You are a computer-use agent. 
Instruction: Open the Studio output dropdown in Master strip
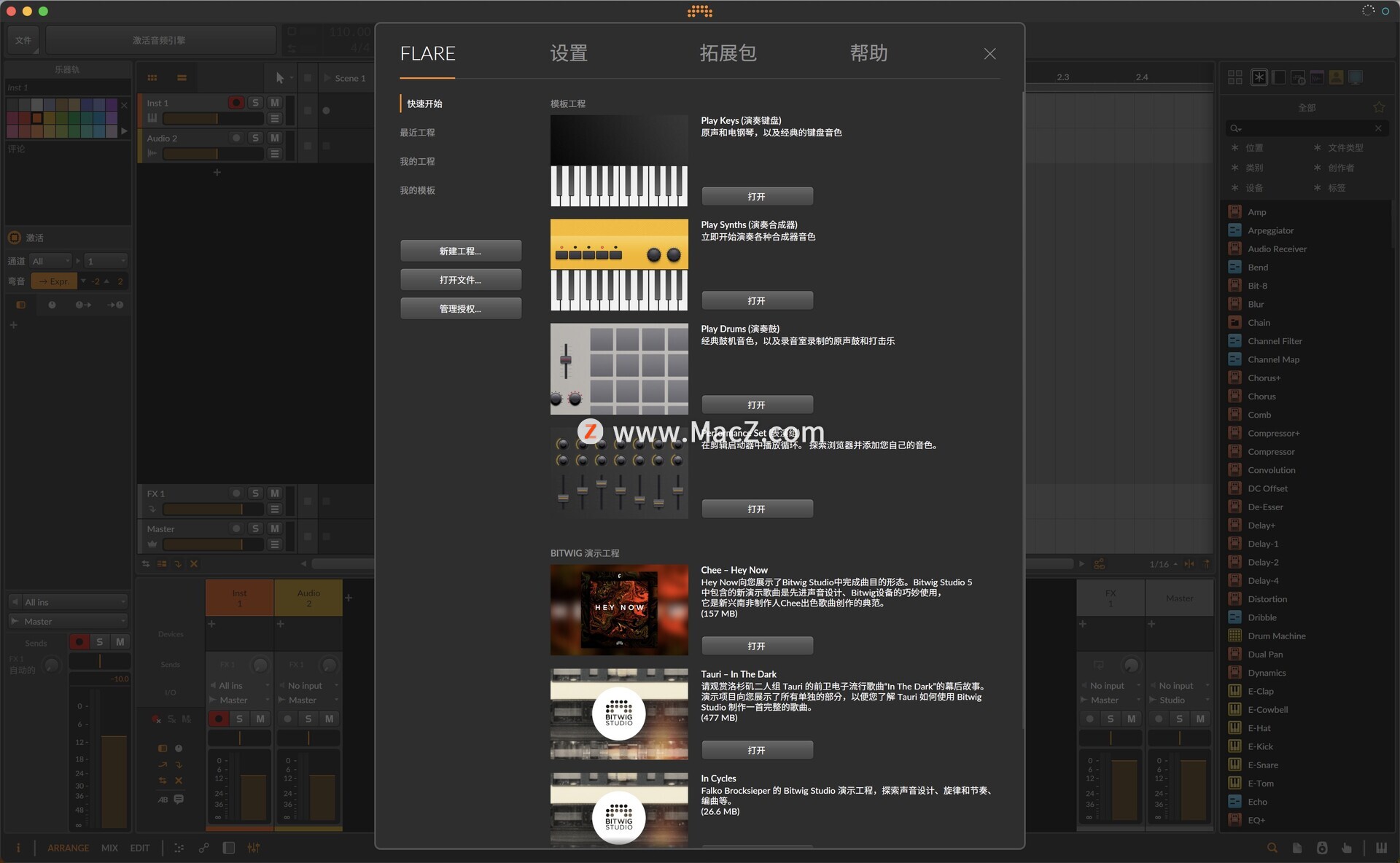tap(1178, 700)
